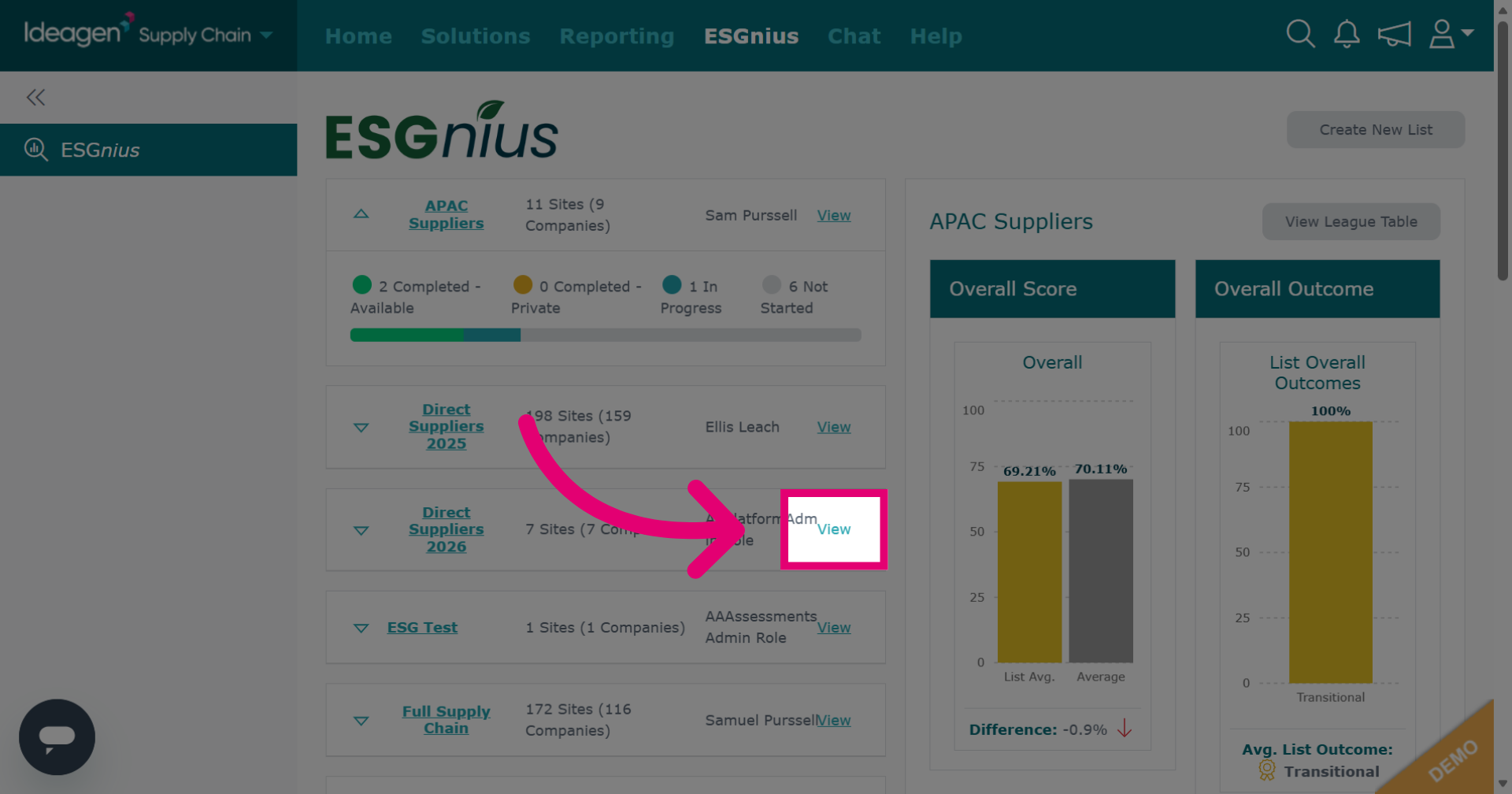The width and height of the screenshot is (1512, 794).
Task: Click the 'APAC Suppliers' panel title
Action: [x=1011, y=221]
